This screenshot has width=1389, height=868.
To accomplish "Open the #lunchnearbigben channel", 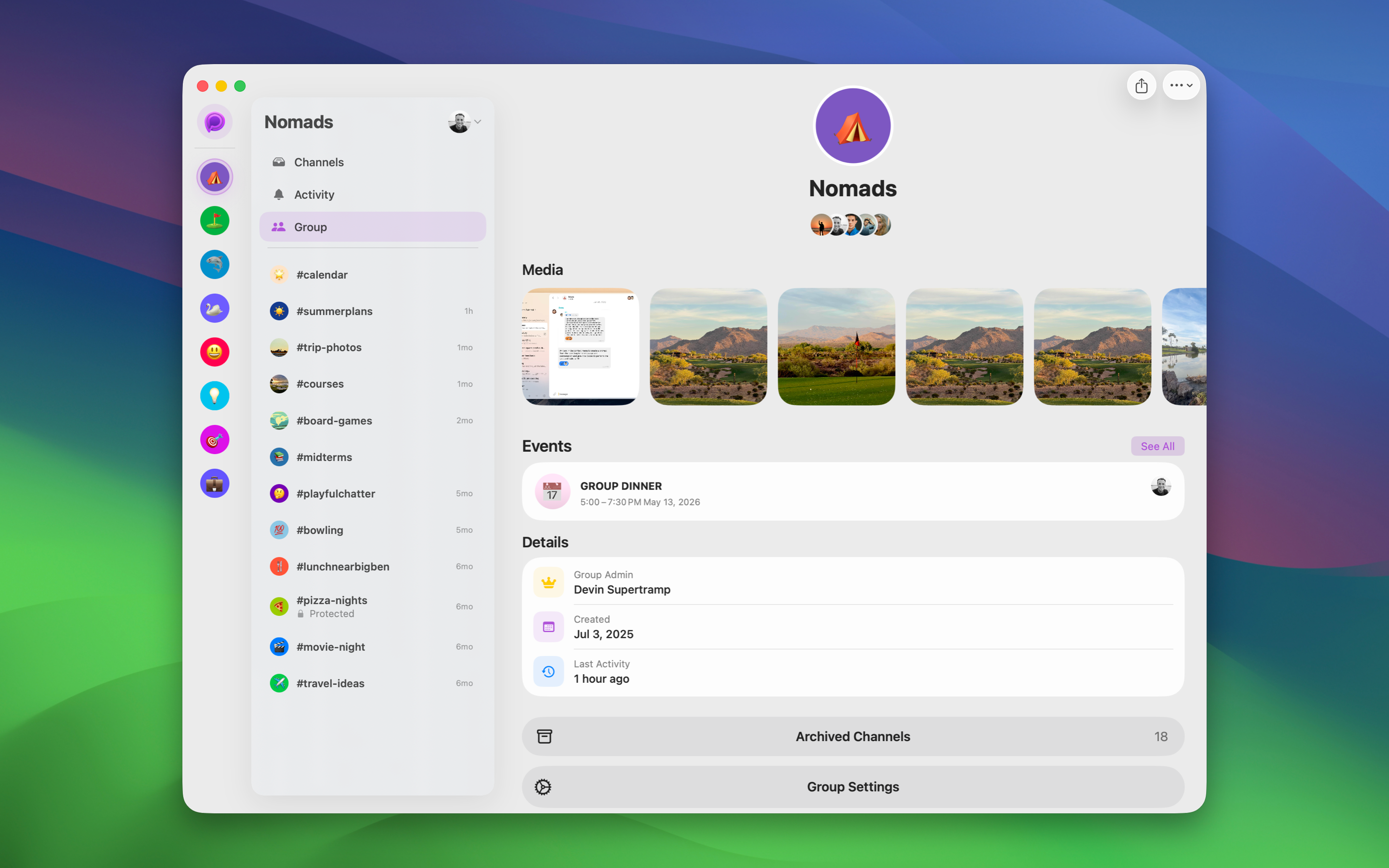I will [x=372, y=567].
